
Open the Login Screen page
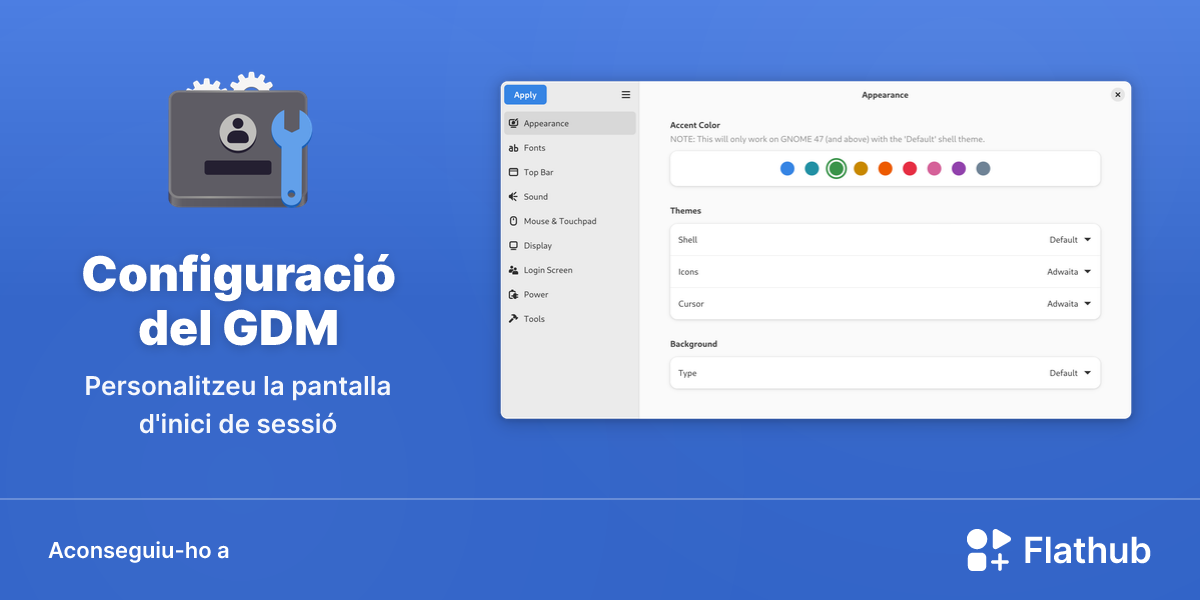click(548, 270)
